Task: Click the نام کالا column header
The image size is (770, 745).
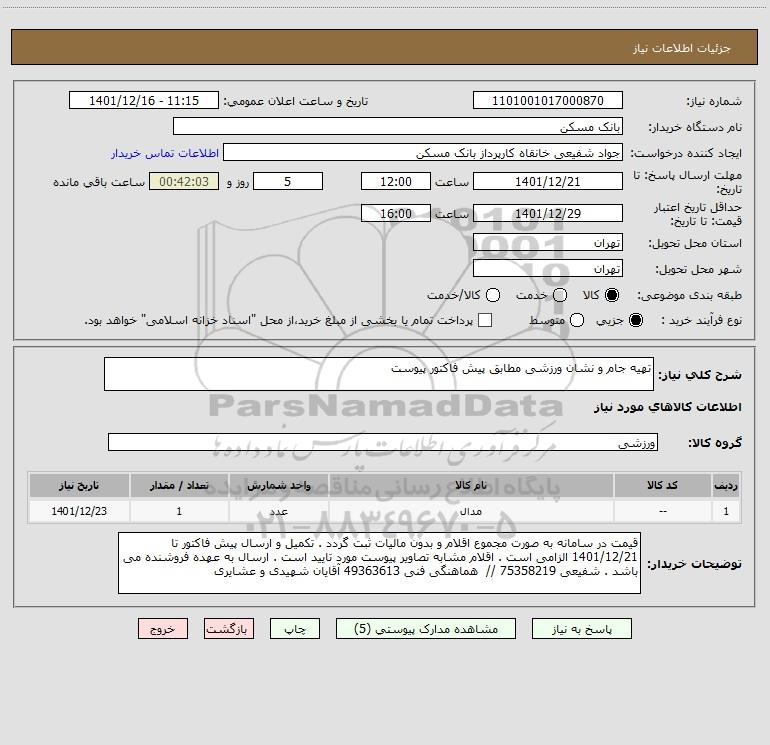Action: point(470,485)
